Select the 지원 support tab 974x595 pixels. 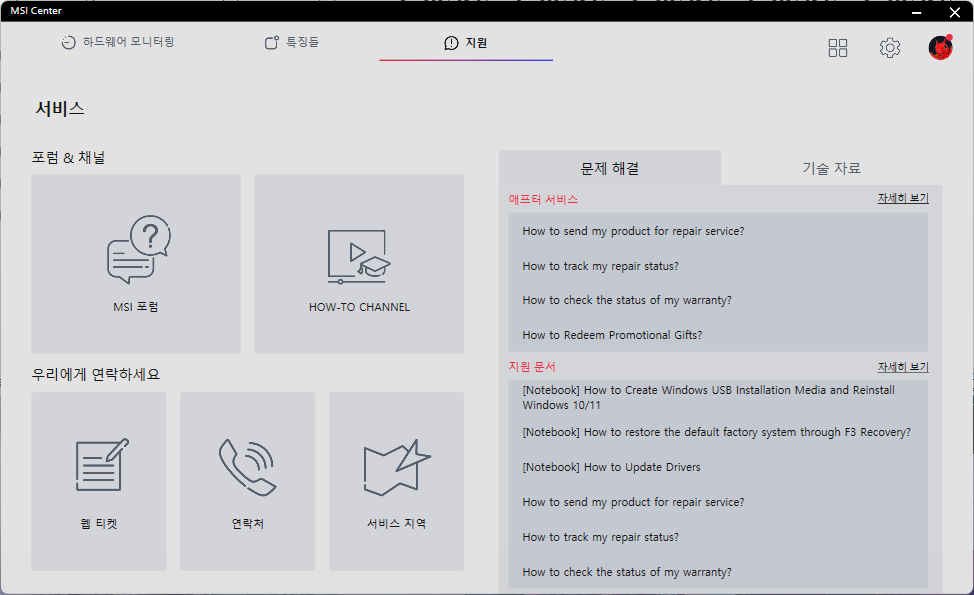pyautogui.click(x=466, y=43)
